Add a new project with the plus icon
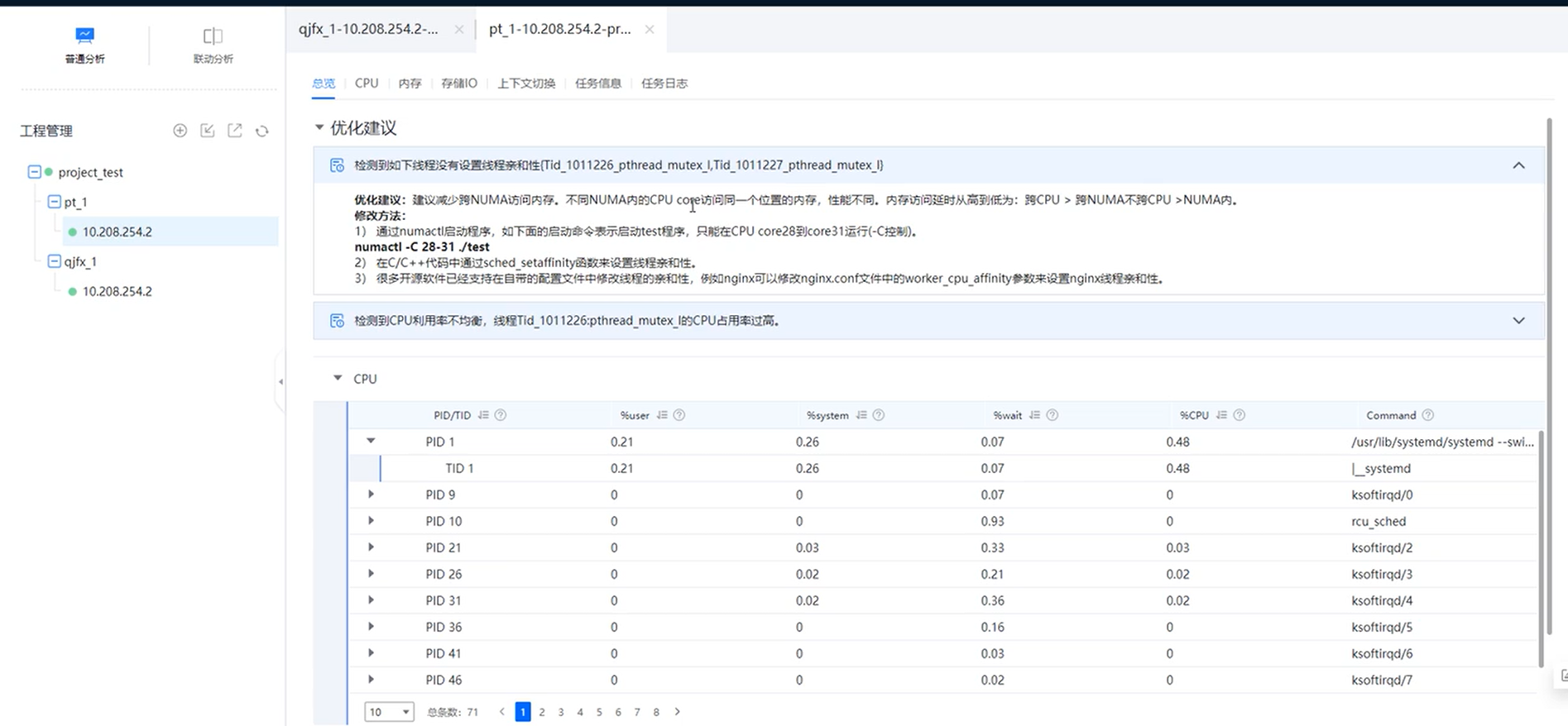 click(x=180, y=131)
